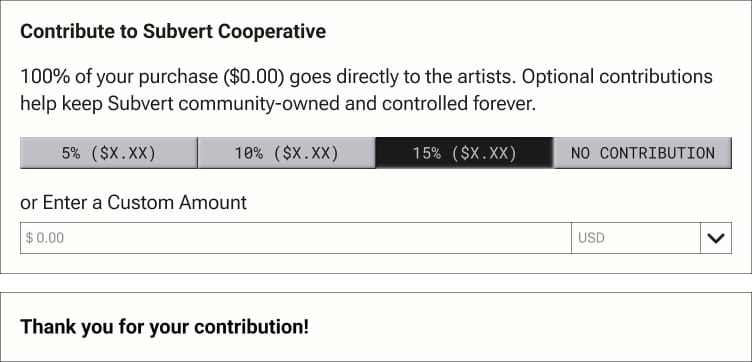Select the NO CONTRIBUTION option
The height and width of the screenshot is (362, 752).
[x=643, y=153]
